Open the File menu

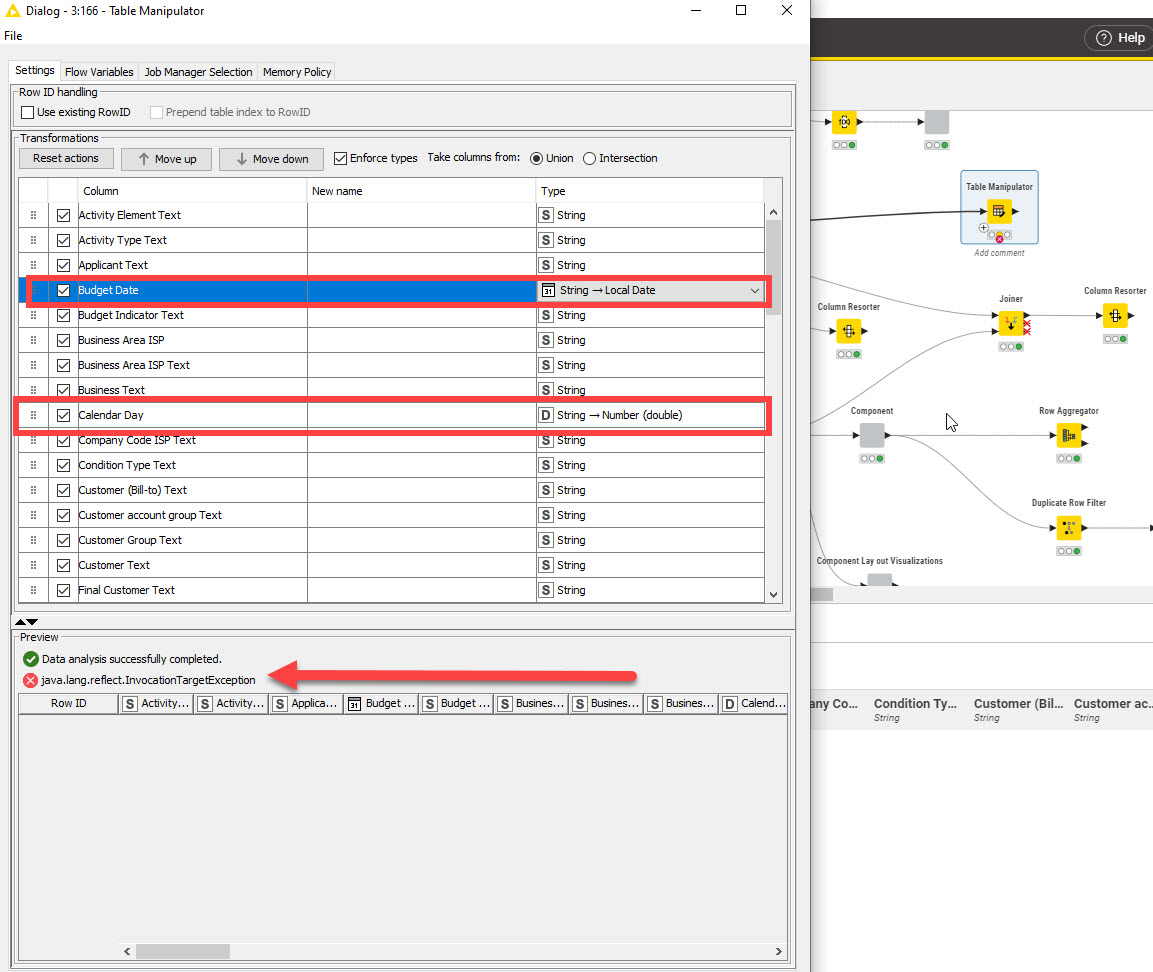(x=13, y=35)
